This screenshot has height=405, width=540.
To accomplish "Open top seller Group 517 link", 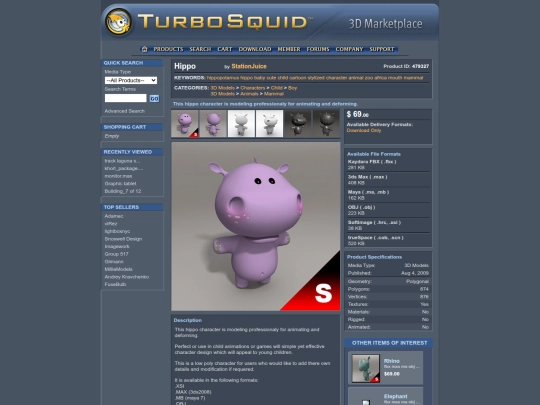I will pyautogui.click(x=116, y=254).
